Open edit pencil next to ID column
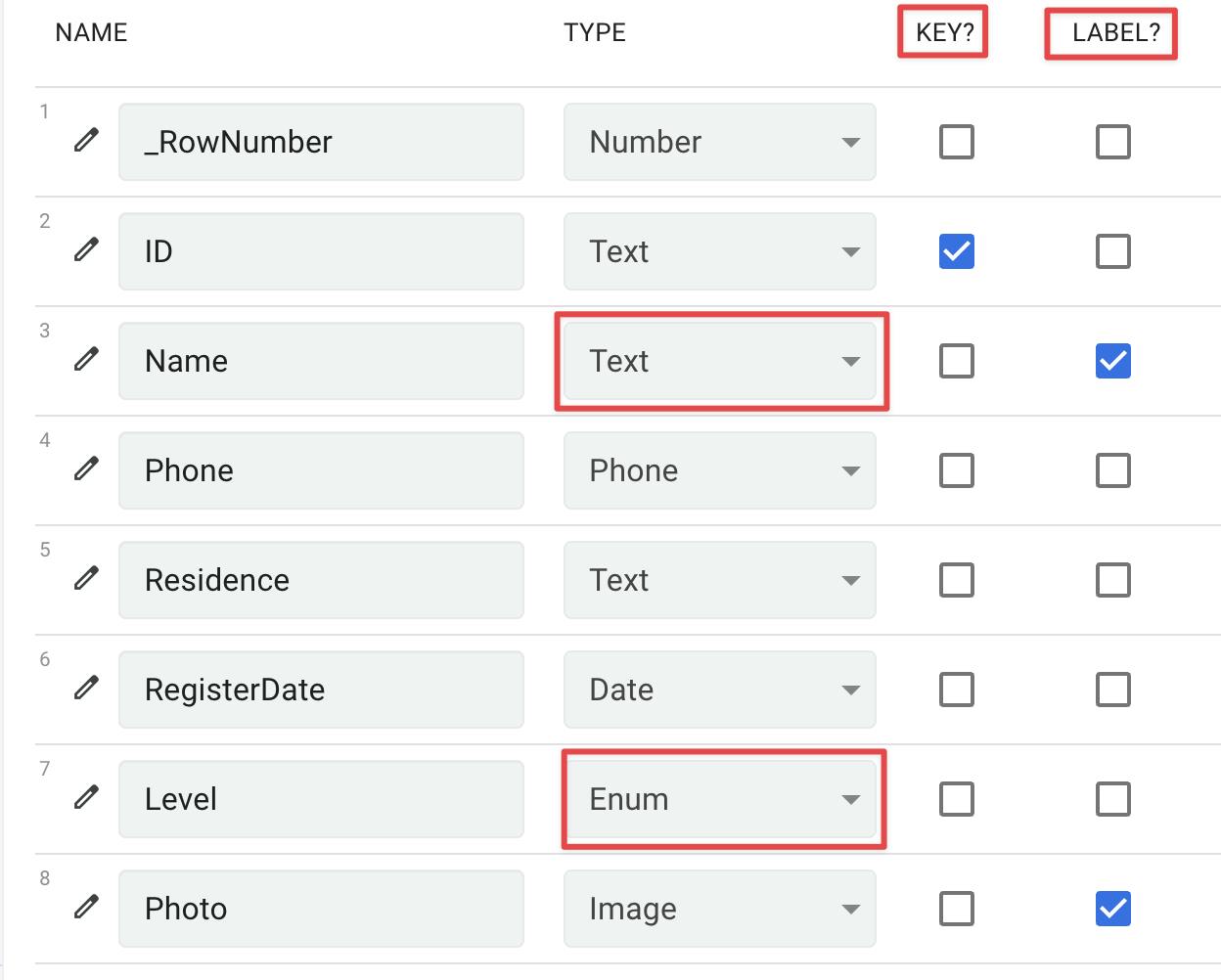 pos(86,250)
